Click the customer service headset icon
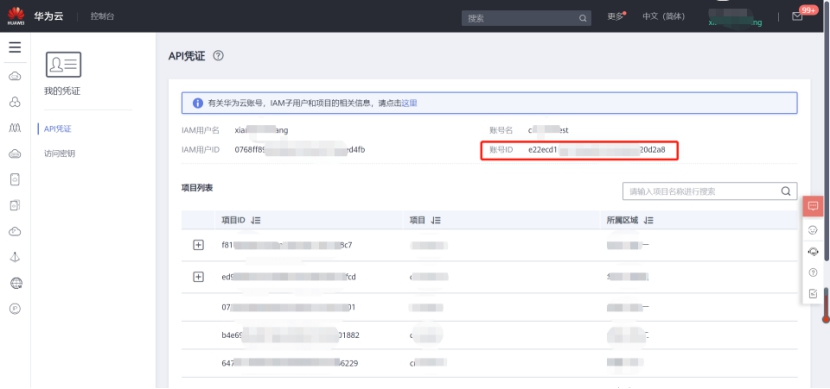 (814, 251)
